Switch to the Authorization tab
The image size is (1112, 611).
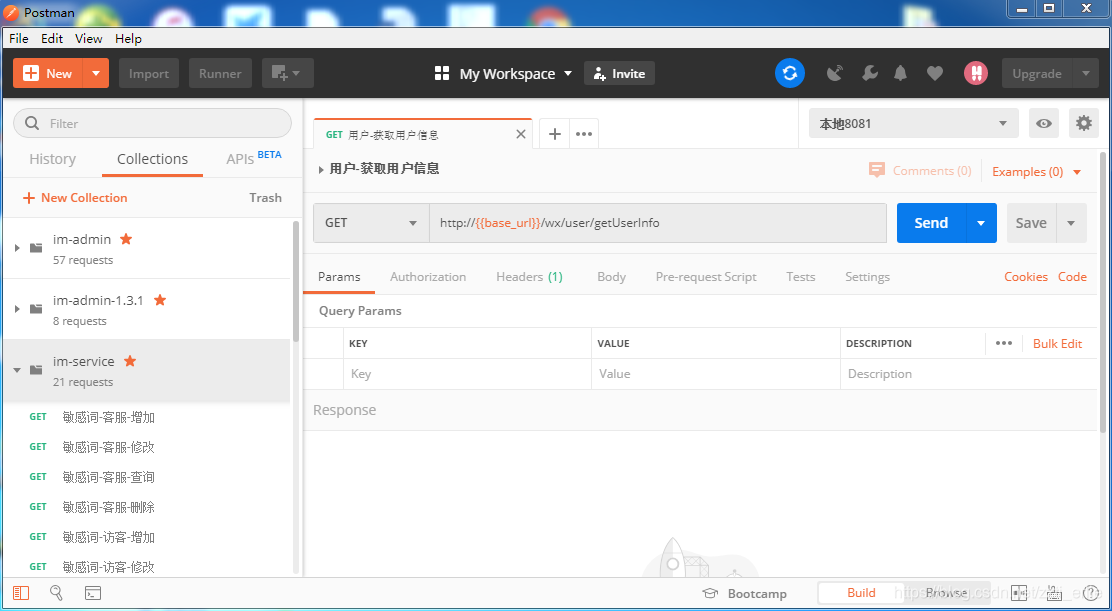(x=428, y=277)
